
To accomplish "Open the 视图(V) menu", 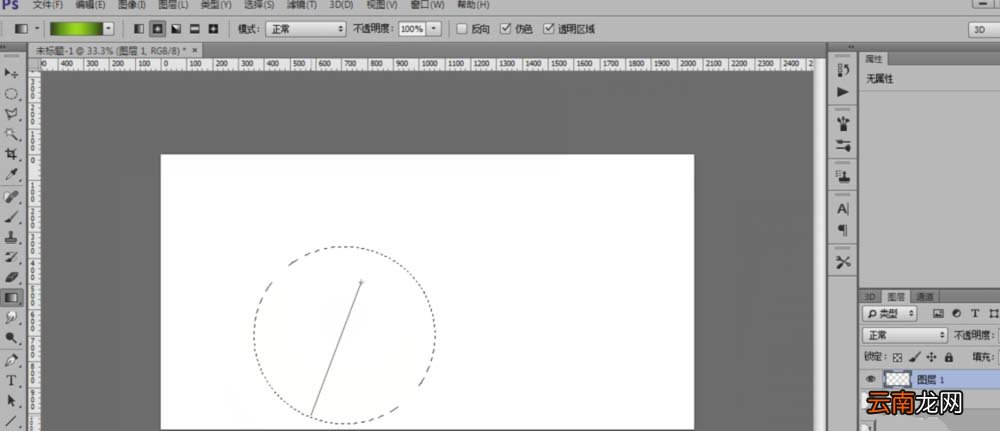I will [x=382, y=5].
